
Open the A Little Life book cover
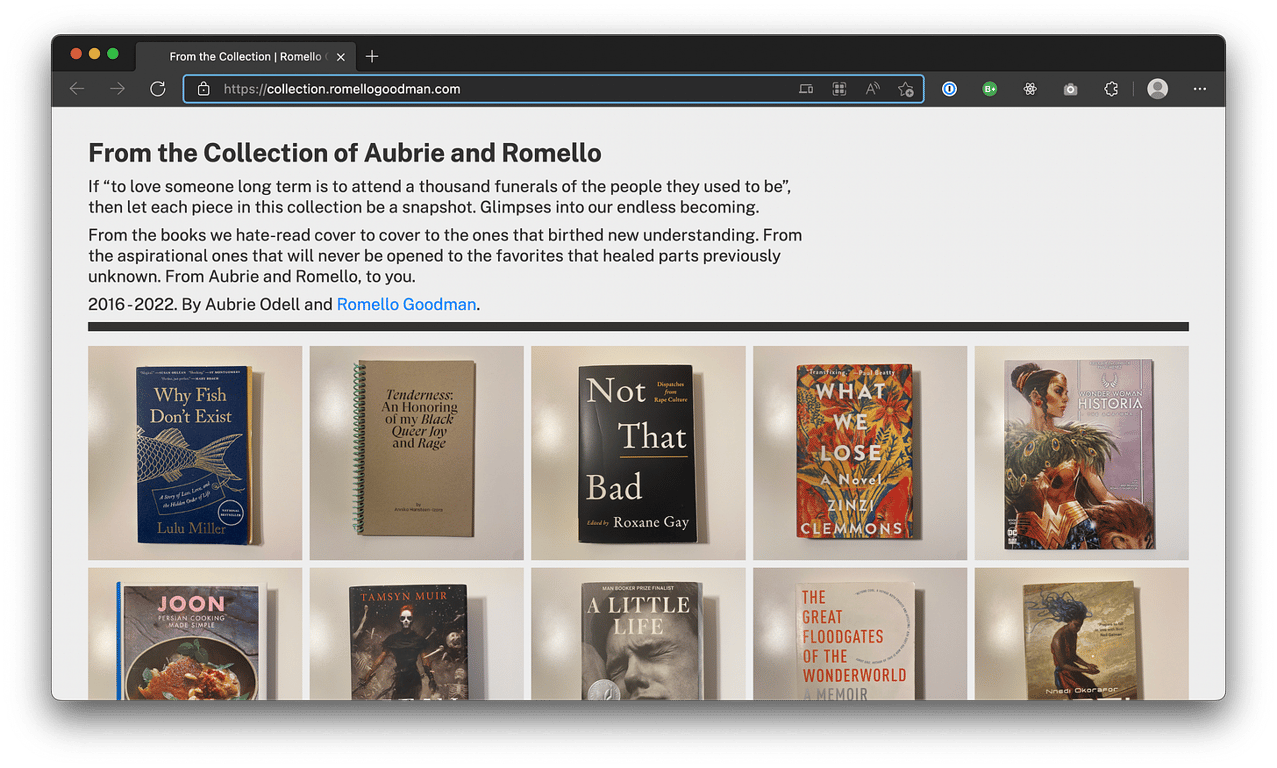click(638, 634)
